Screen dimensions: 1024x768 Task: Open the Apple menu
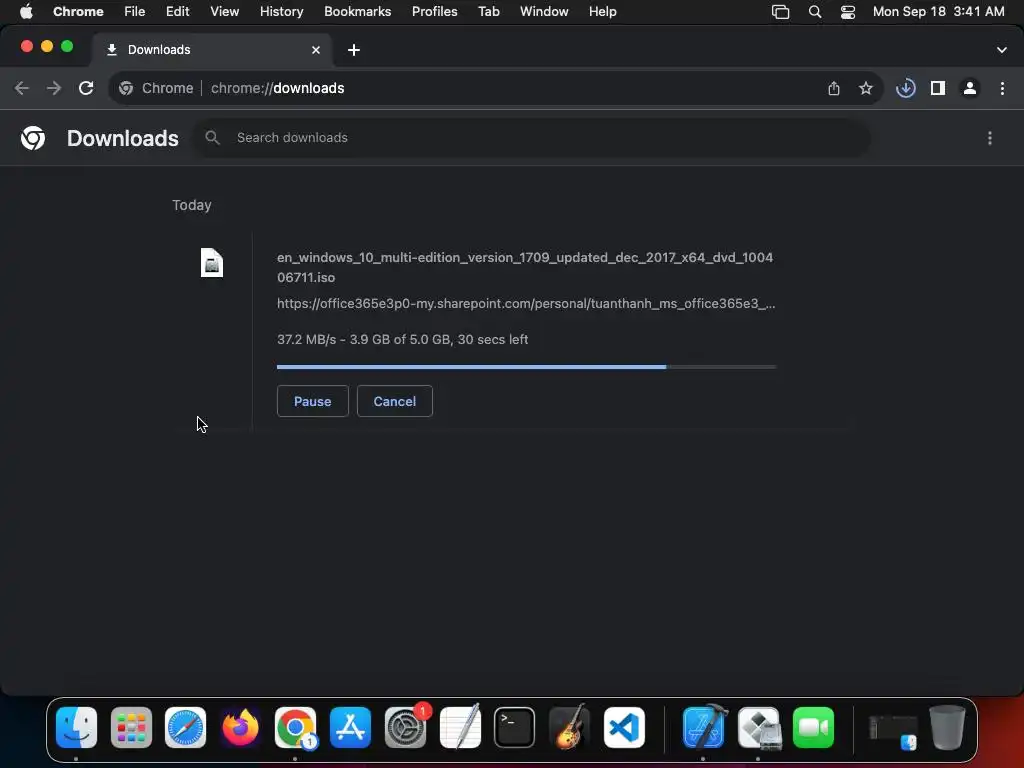pos(26,12)
